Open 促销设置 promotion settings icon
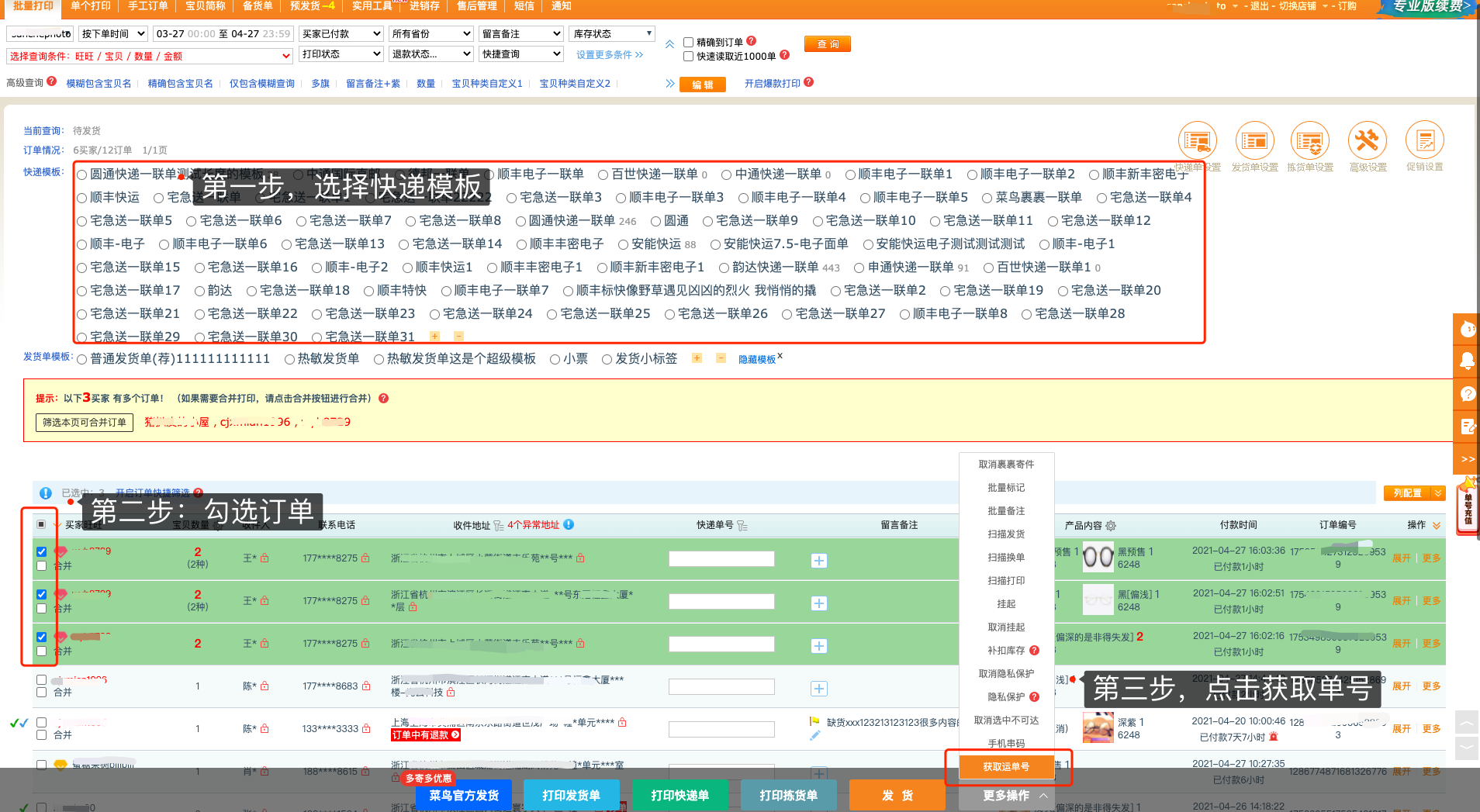Screen dimensions: 1480x812 [1424, 142]
